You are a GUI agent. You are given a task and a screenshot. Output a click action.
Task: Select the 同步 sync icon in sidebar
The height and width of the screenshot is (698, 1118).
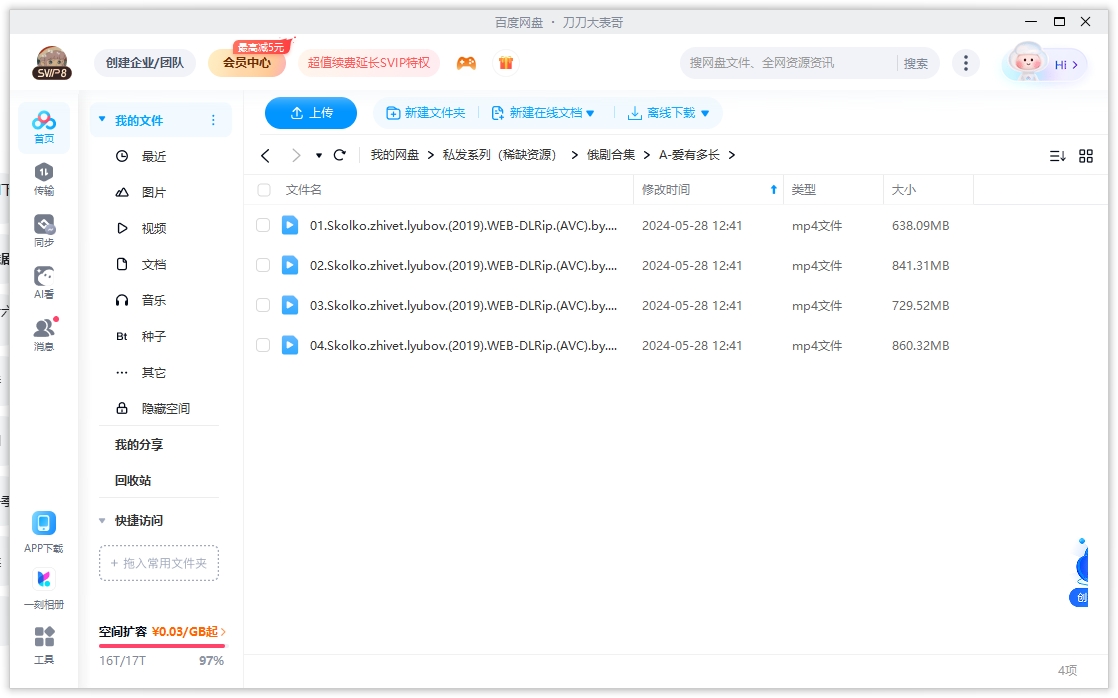pyautogui.click(x=43, y=229)
